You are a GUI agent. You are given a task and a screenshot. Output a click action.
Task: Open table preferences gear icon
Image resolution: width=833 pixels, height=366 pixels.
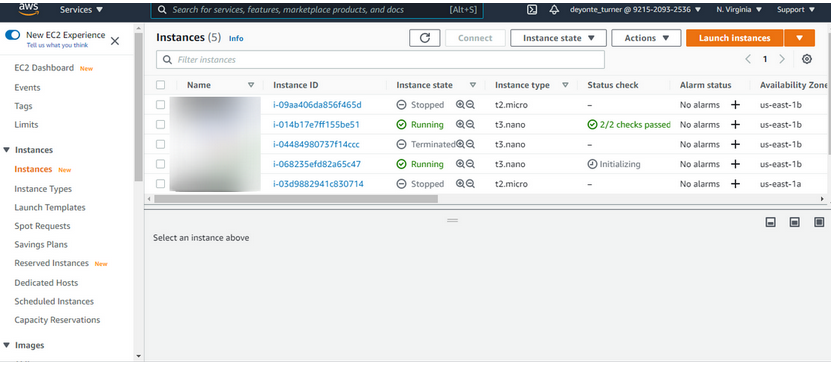tap(806, 59)
